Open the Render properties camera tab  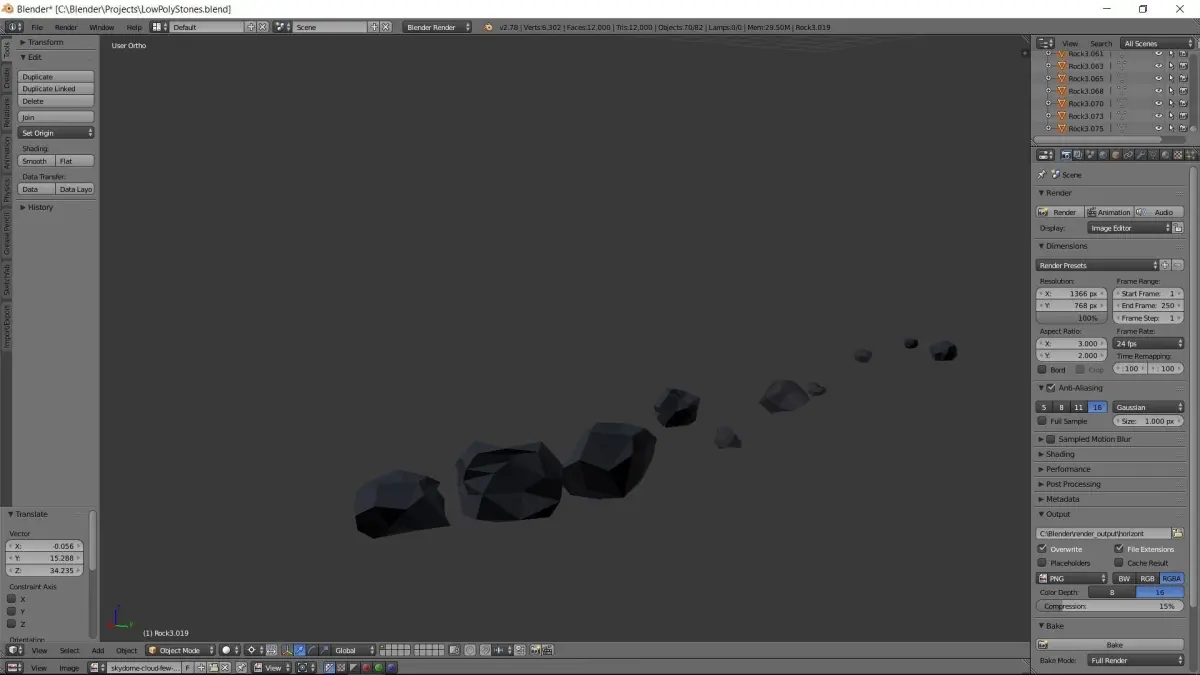pyautogui.click(x=1066, y=155)
